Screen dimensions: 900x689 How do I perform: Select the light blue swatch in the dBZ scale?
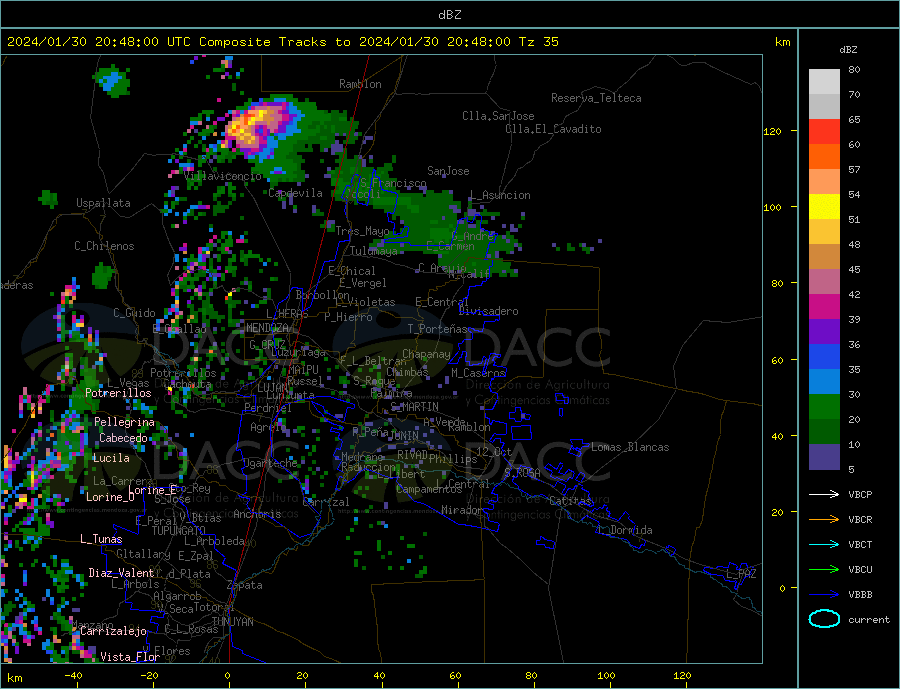(824, 382)
